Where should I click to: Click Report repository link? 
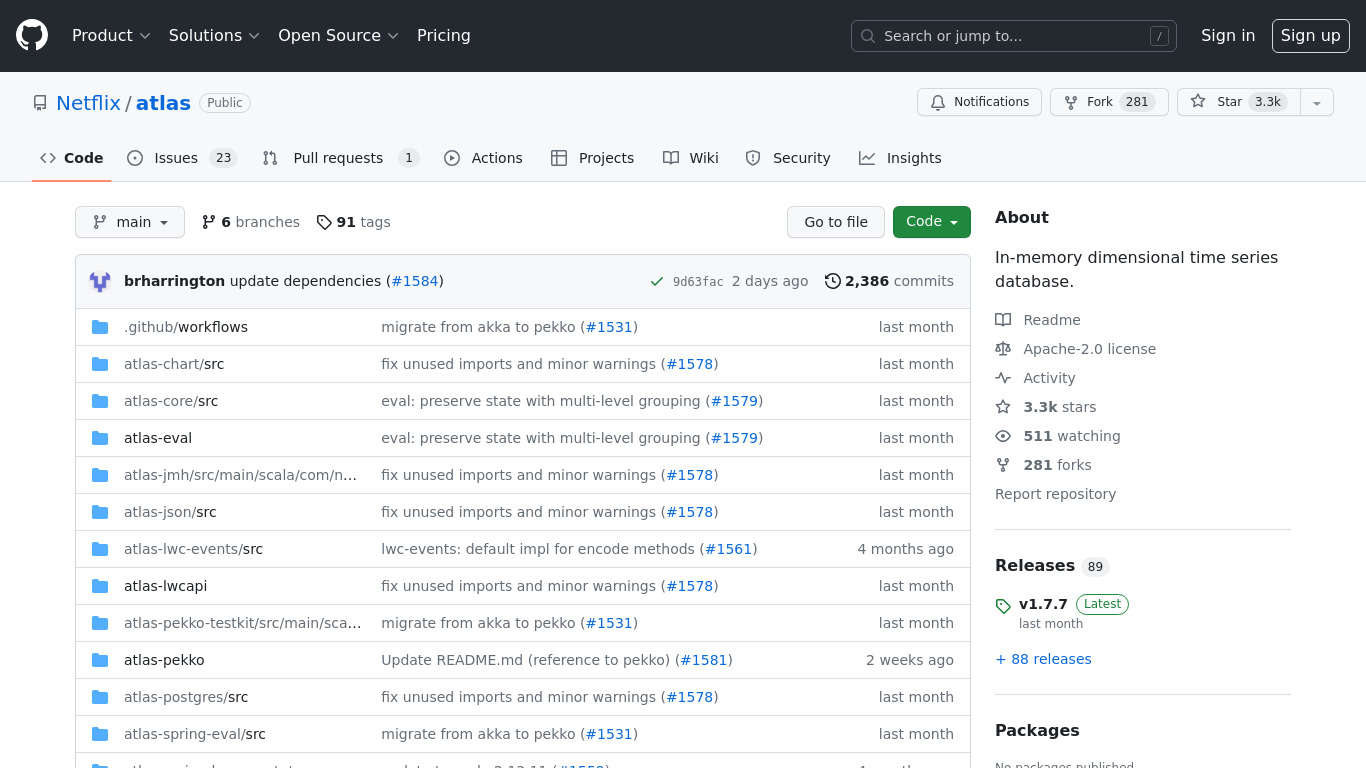[1055, 494]
